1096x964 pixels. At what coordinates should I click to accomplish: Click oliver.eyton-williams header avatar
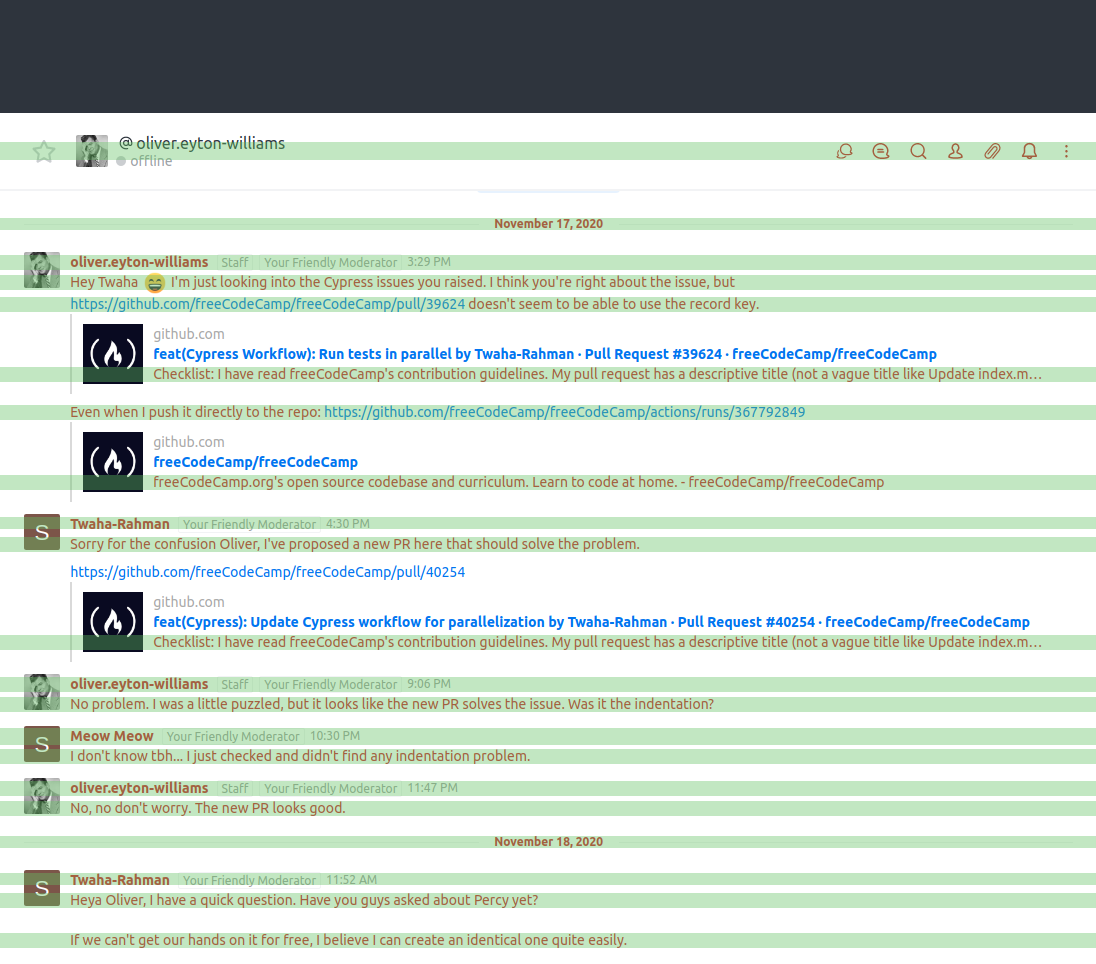point(92,151)
